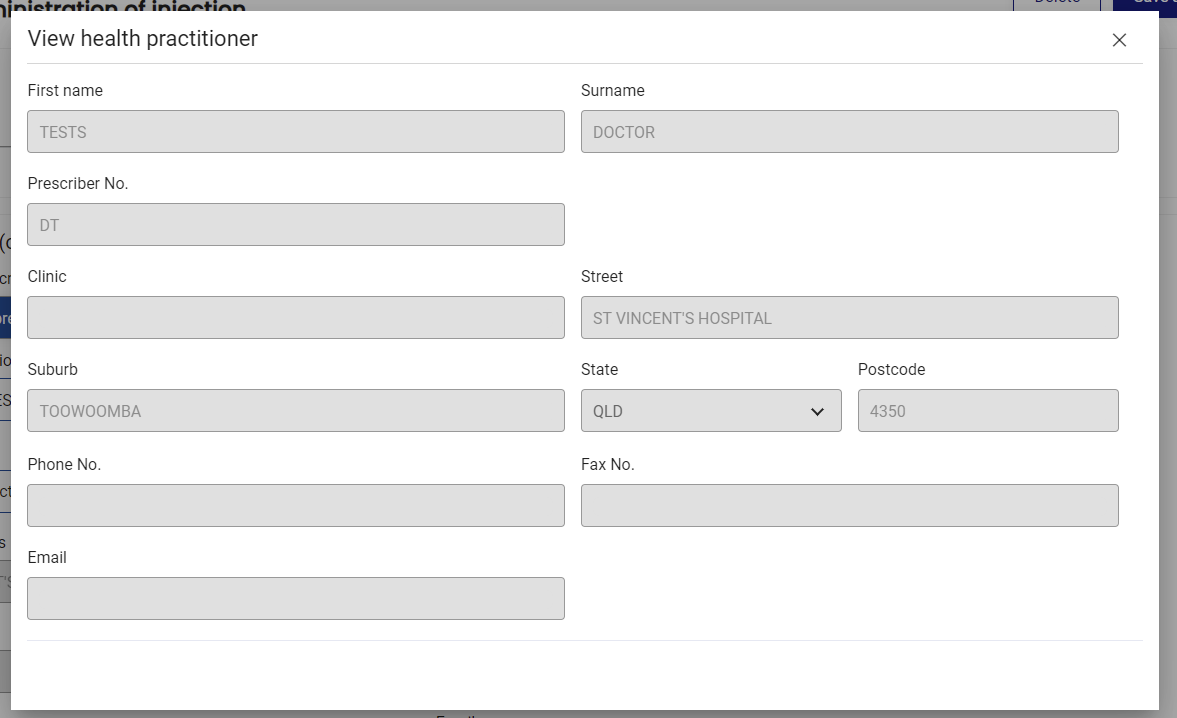The image size is (1177, 718).
Task: Click the 'State' label
Action: point(600,370)
